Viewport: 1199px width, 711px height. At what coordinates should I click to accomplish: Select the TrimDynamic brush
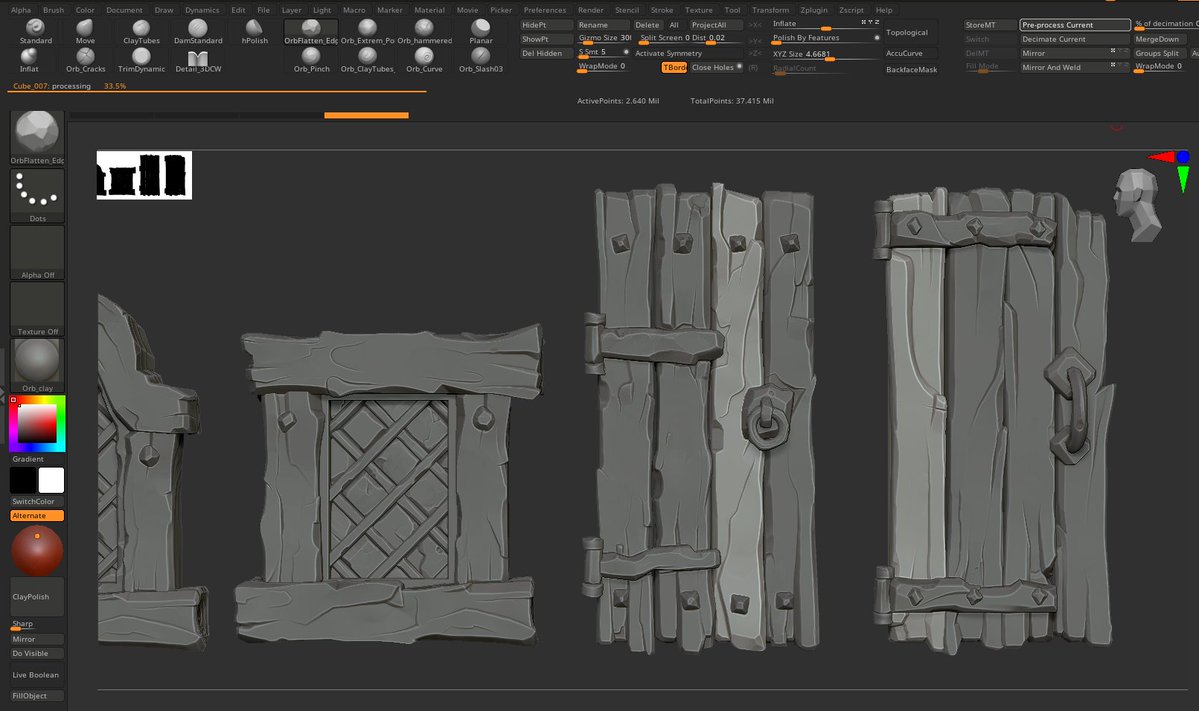[x=141, y=60]
